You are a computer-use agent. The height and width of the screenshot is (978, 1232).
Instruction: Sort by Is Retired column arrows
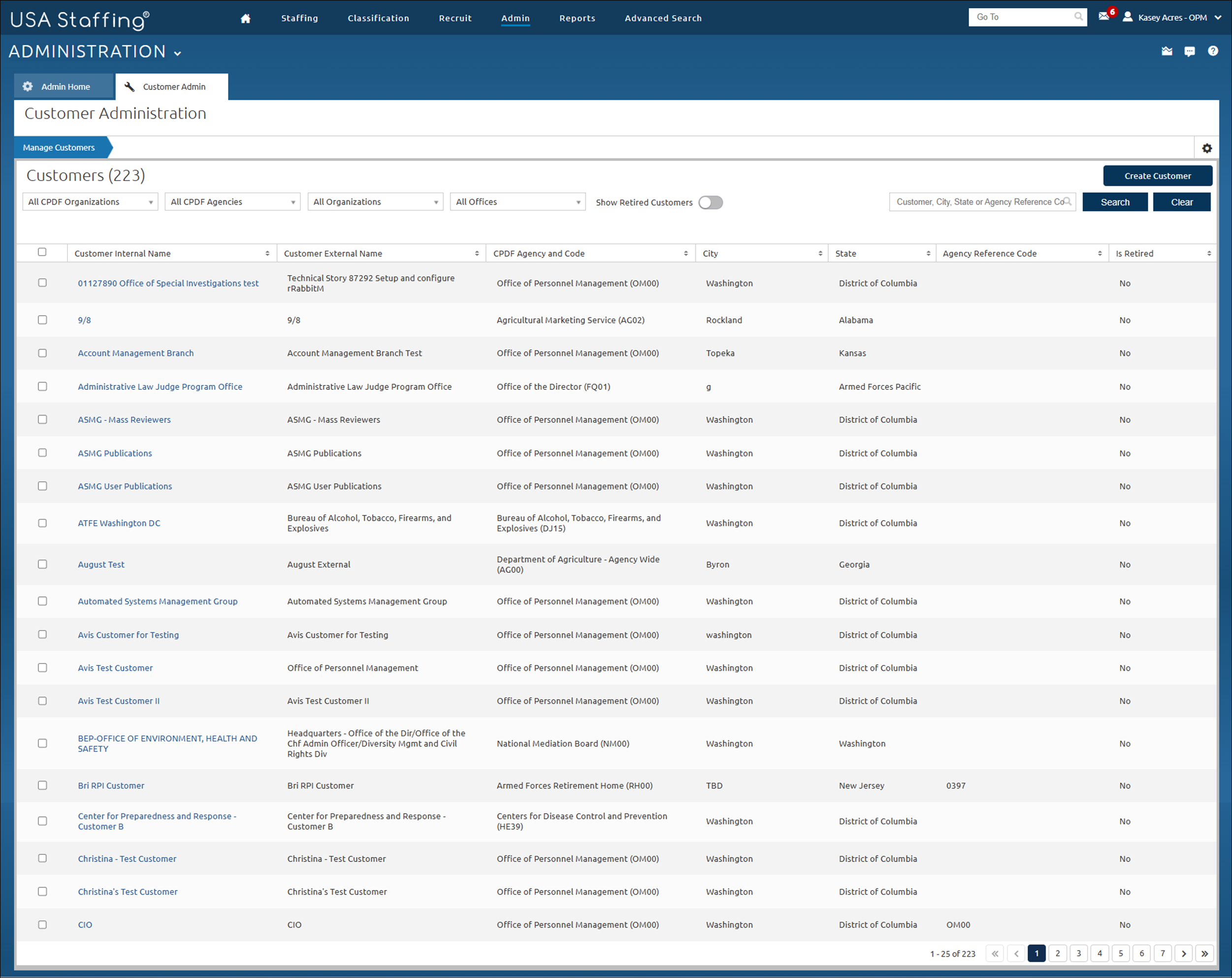click(x=1209, y=253)
